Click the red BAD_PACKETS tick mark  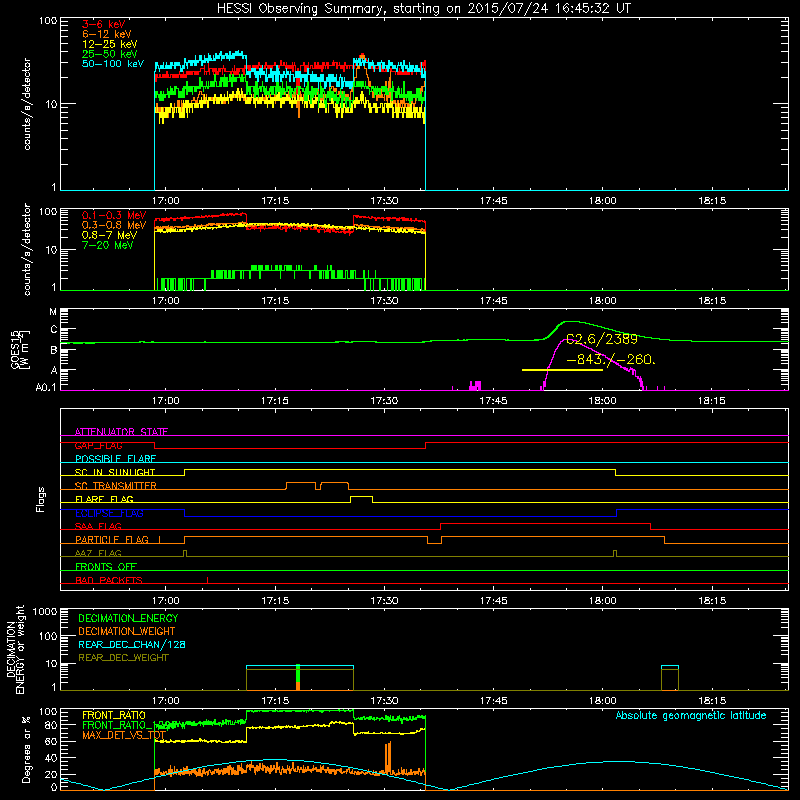[208, 580]
